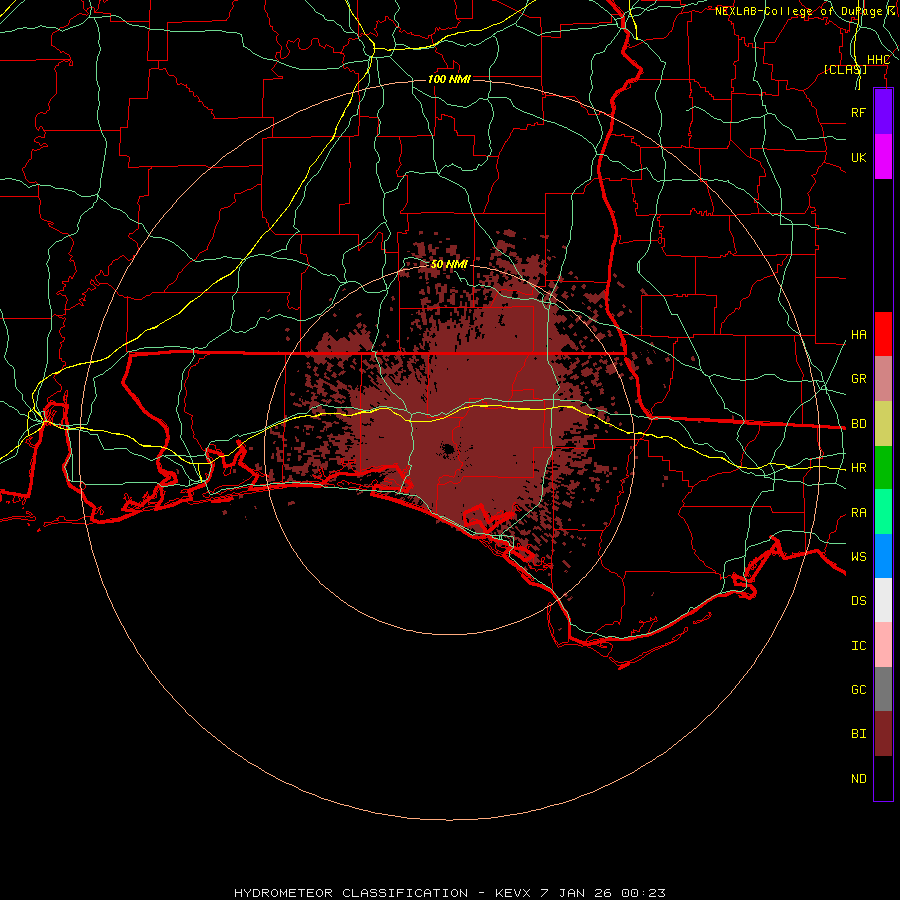Pick the dark green HR heavy rain swatch
The height and width of the screenshot is (900, 900).
[x=883, y=468]
